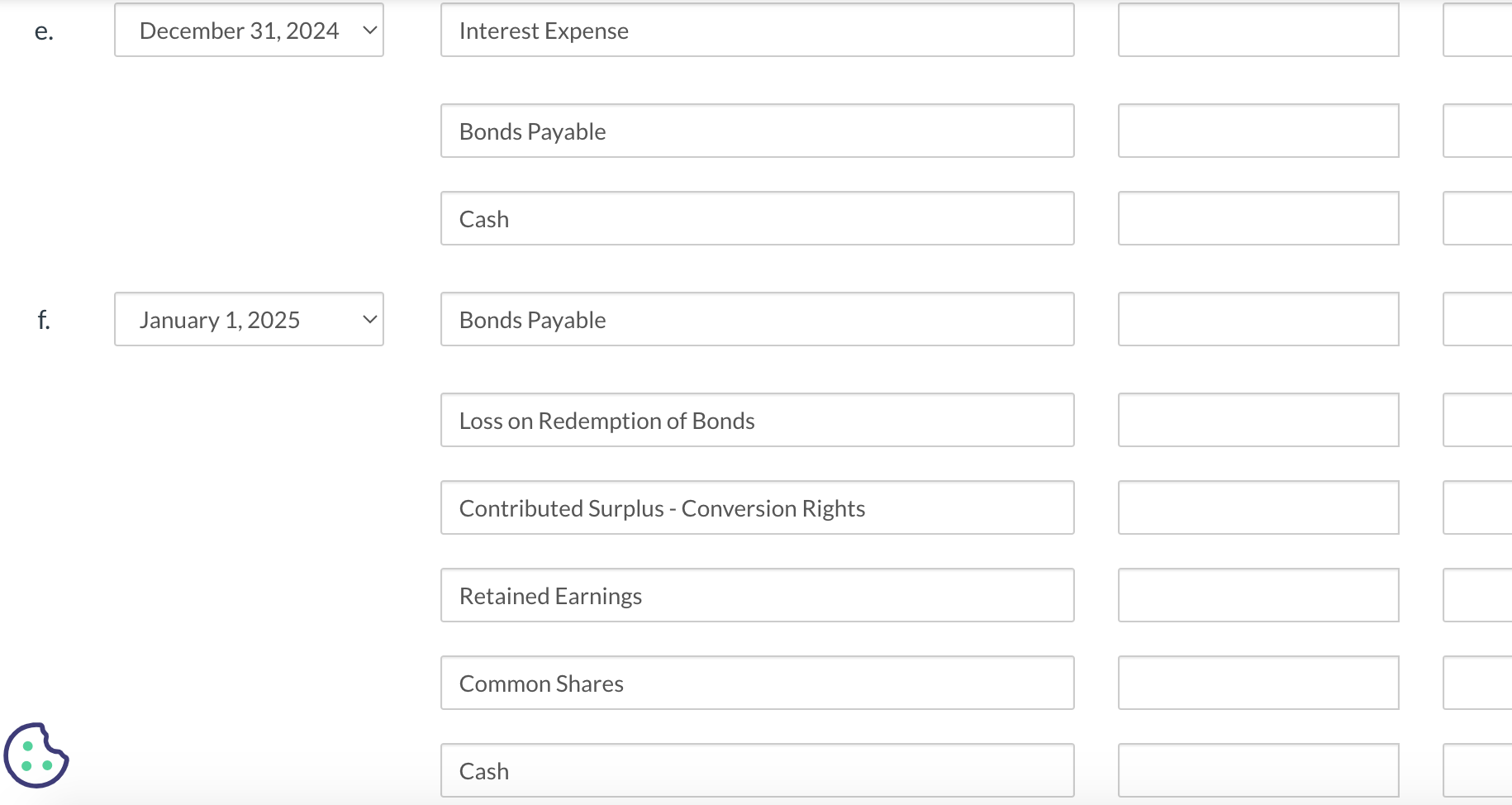Click the Bonds Payable field in entry e

coord(756,131)
